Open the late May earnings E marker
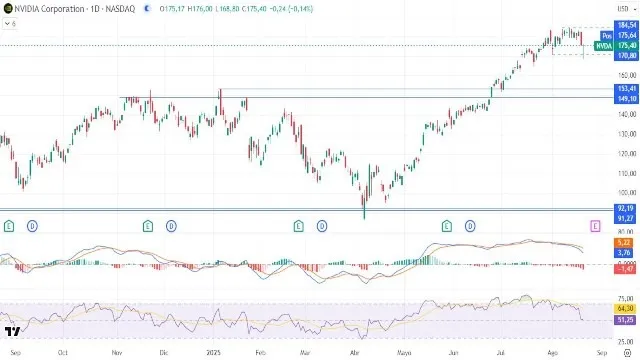 [x=447, y=226]
